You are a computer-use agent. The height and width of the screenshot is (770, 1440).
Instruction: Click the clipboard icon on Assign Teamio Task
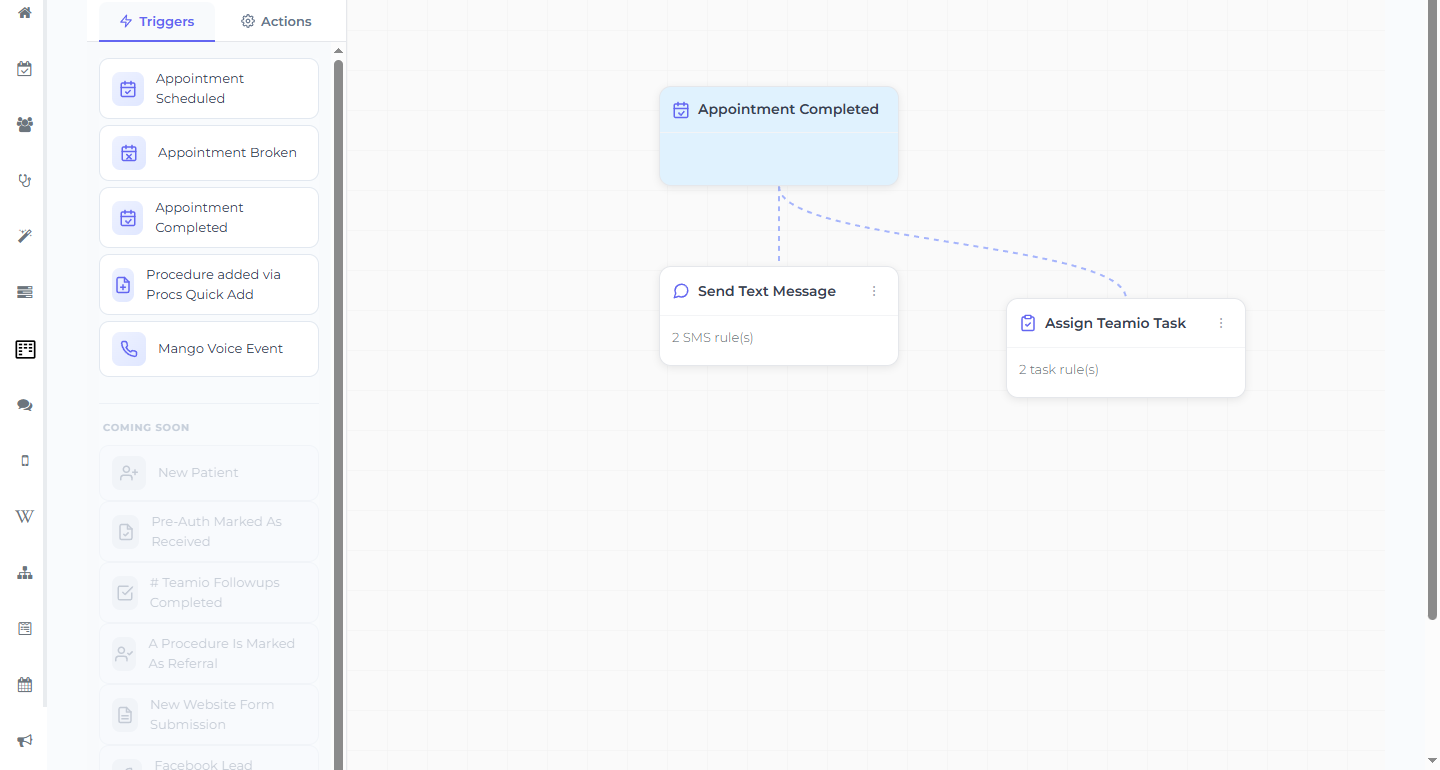click(1028, 323)
